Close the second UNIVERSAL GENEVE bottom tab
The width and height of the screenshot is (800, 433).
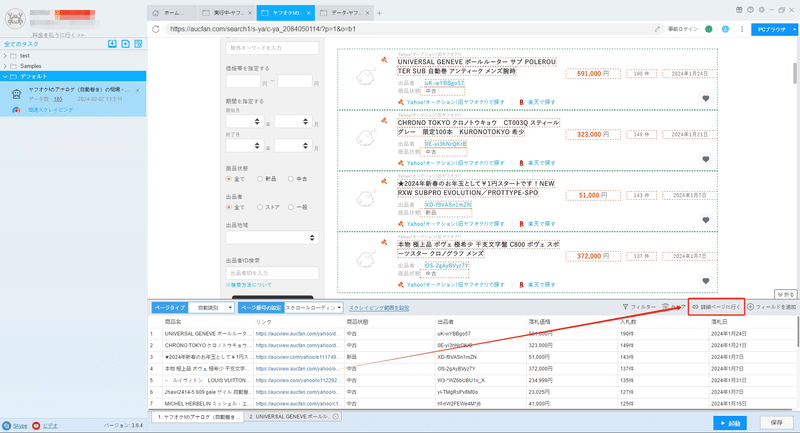pos(336,417)
